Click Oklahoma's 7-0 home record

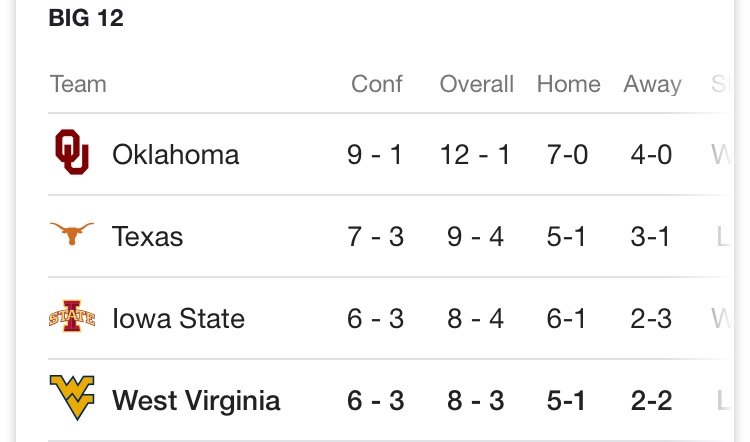coord(568,155)
